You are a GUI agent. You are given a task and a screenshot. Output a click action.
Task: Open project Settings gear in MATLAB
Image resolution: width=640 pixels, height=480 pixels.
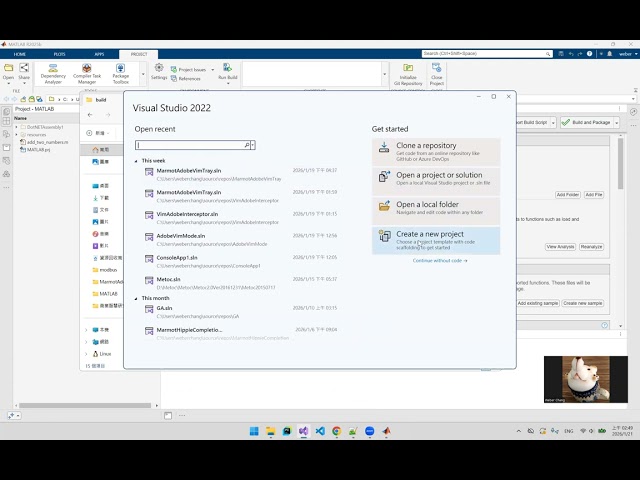(159, 71)
